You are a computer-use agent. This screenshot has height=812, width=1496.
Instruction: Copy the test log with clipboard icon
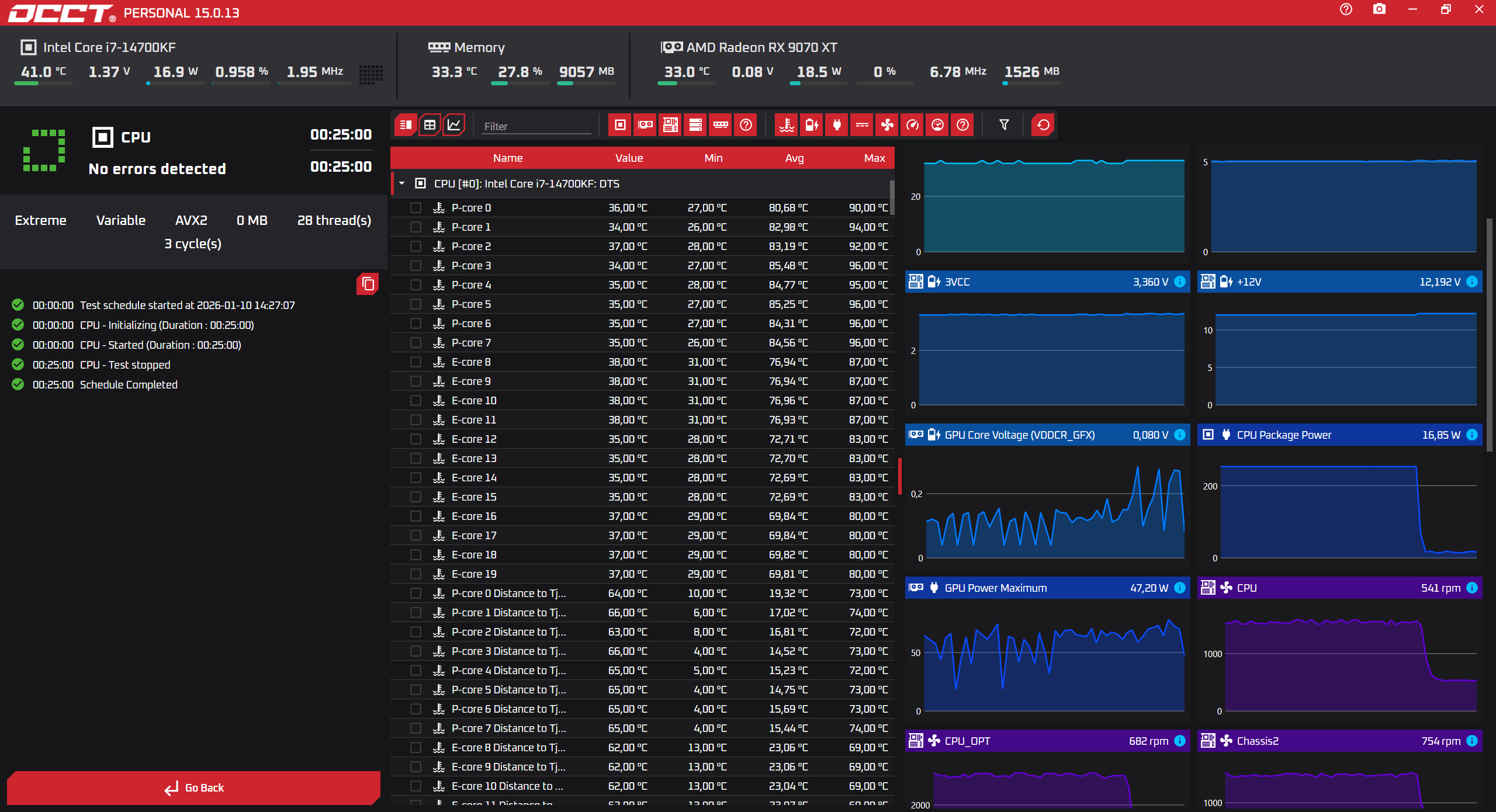368,284
